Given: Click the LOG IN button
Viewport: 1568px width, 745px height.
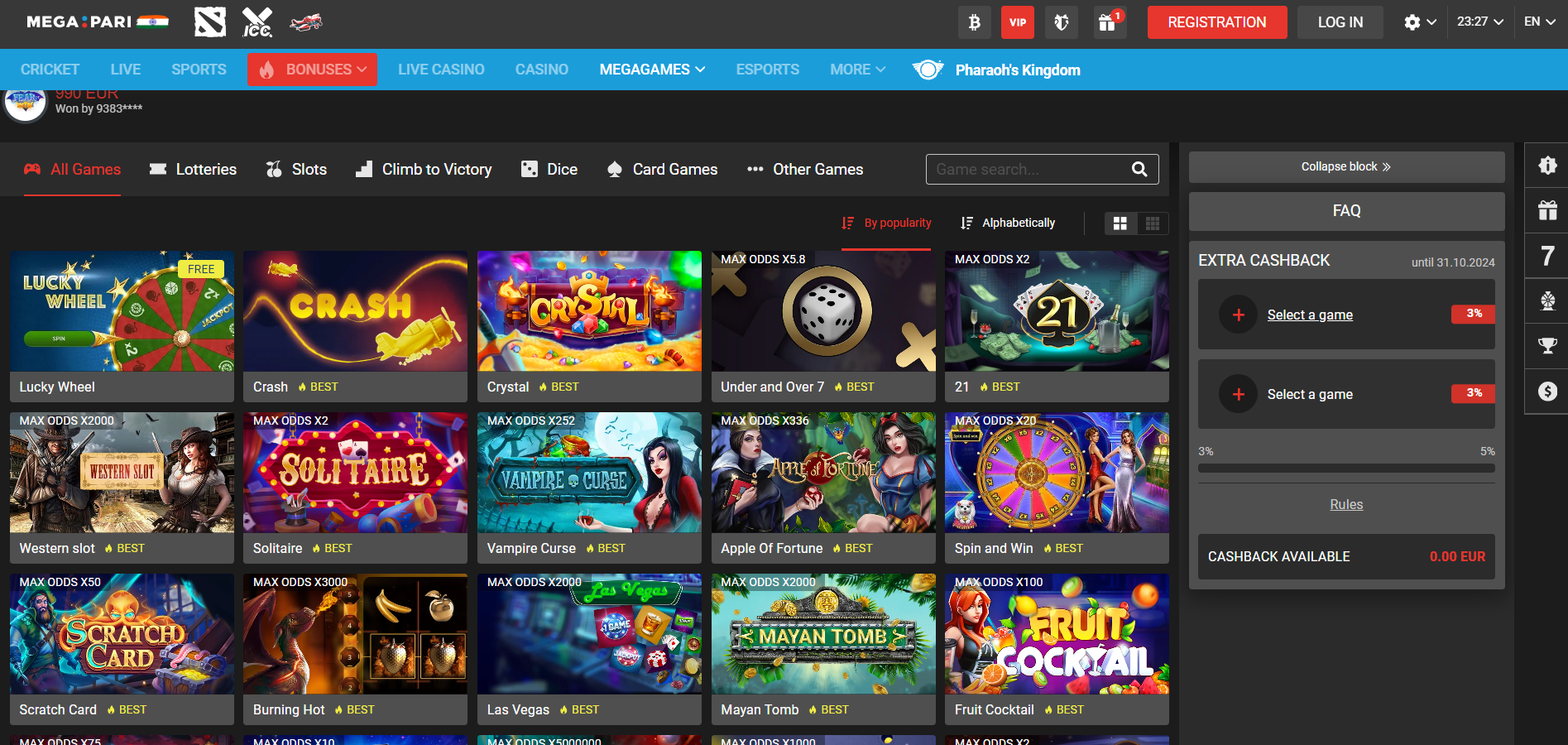Looking at the screenshot, I should 1340,22.
